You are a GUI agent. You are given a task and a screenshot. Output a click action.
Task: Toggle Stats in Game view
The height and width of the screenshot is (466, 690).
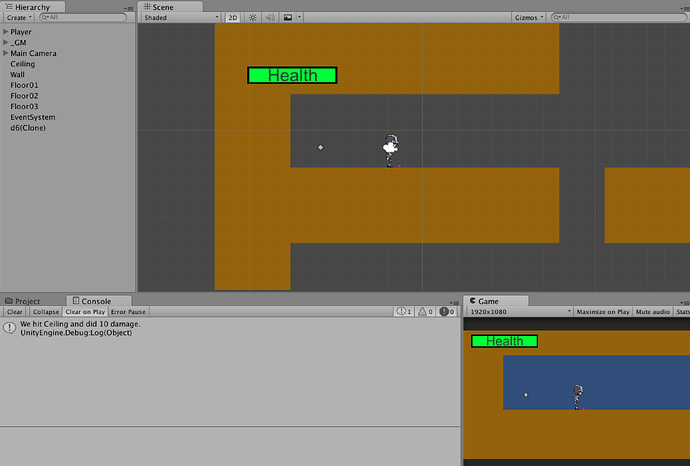pos(683,312)
